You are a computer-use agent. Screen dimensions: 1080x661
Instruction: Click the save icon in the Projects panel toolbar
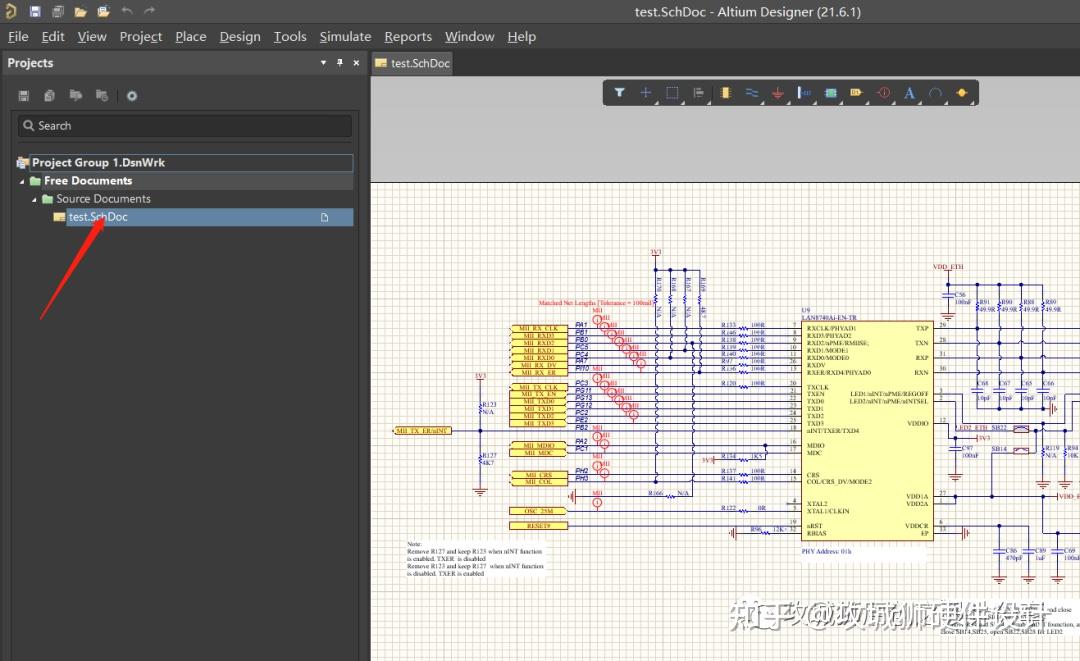pos(22,95)
